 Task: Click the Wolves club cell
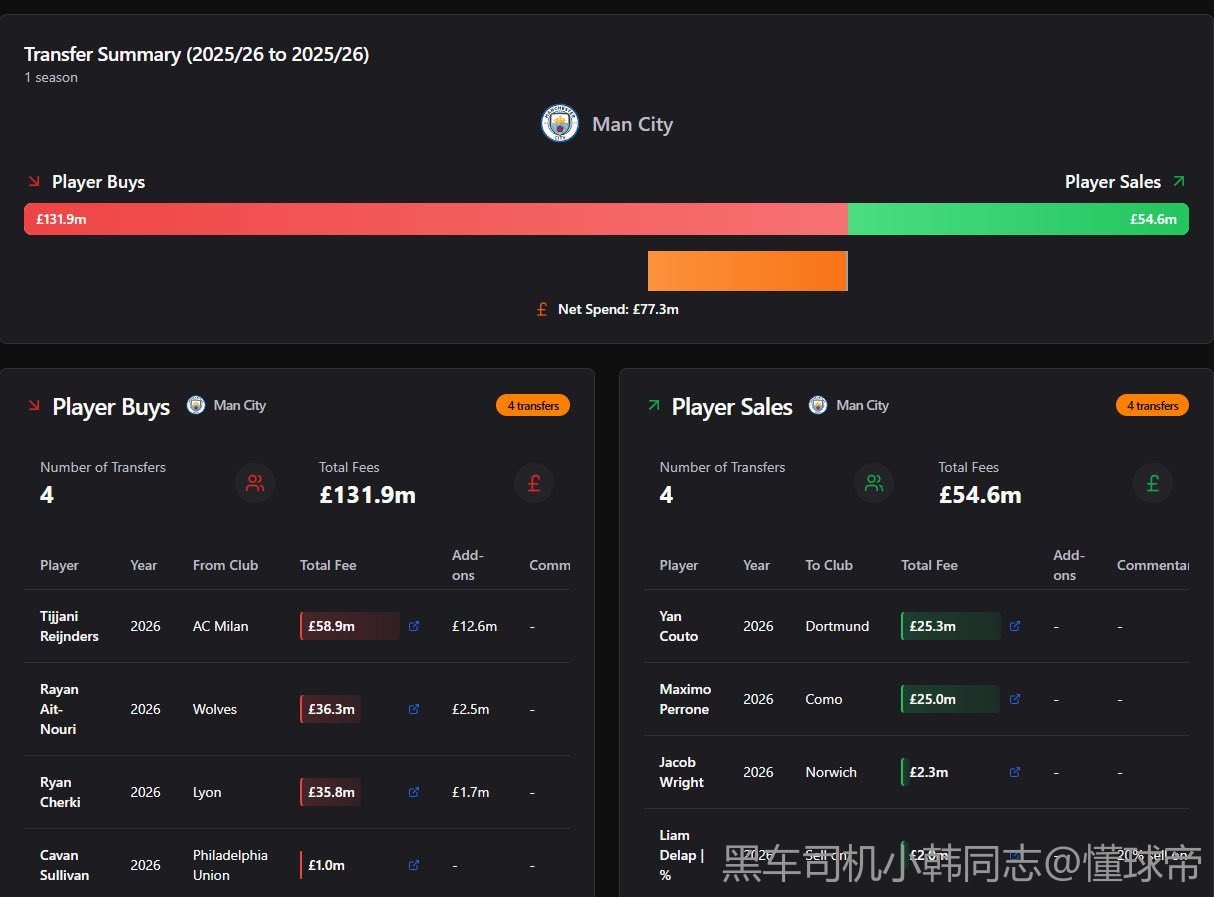pos(215,709)
